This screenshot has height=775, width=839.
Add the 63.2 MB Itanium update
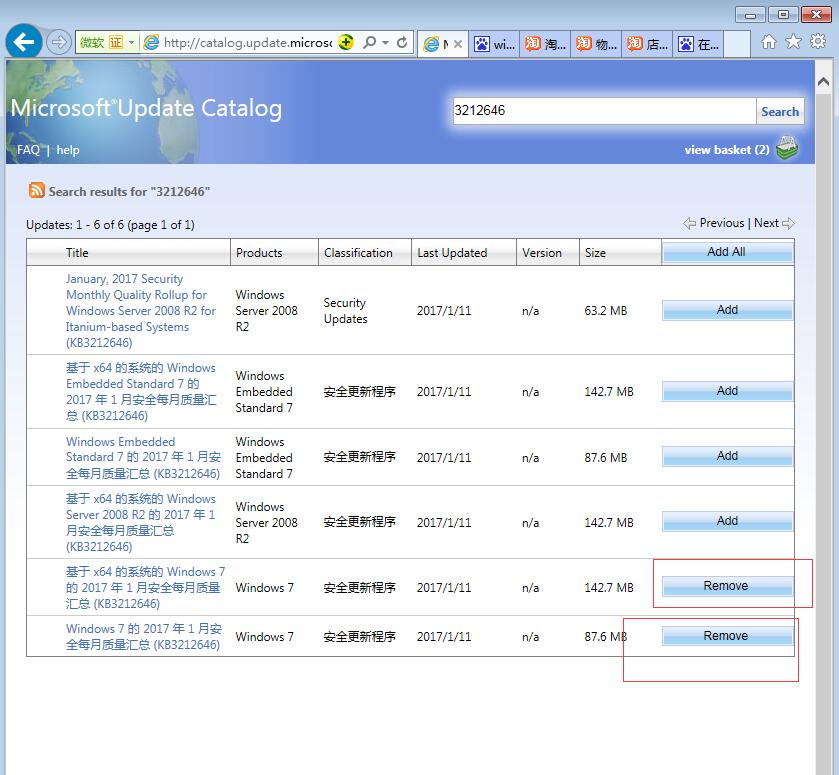tap(727, 310)
